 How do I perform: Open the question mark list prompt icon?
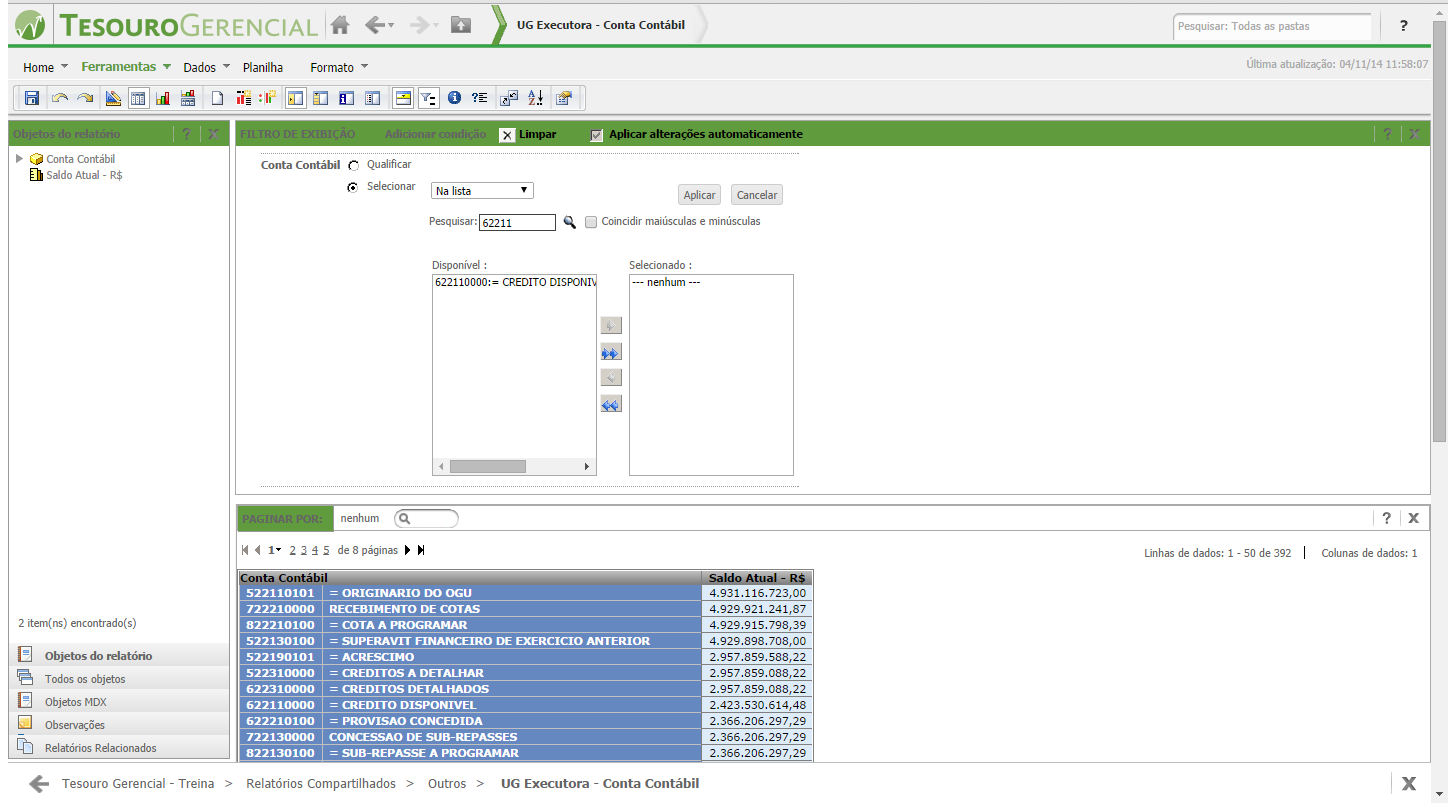coord(479,98)
